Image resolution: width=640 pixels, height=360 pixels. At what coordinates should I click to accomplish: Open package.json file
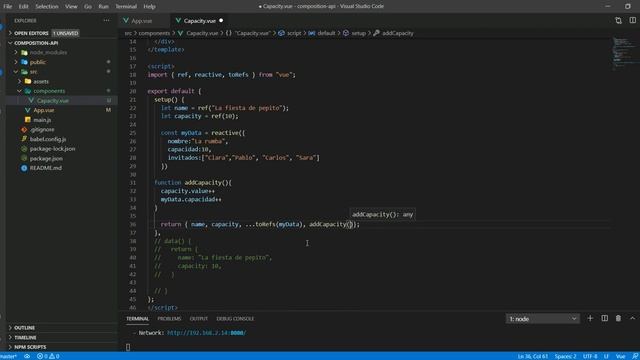46,158
